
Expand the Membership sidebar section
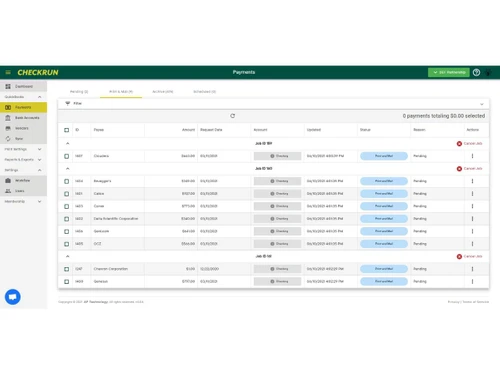pos(40,201)
